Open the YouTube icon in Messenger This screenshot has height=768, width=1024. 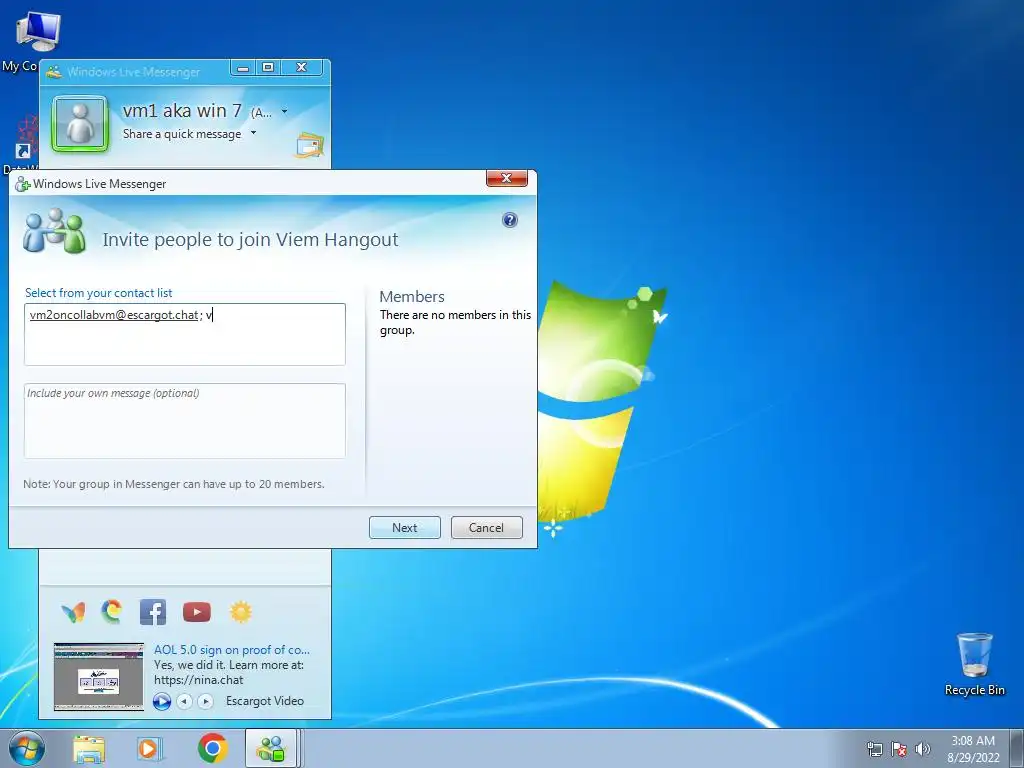(197, 612)
